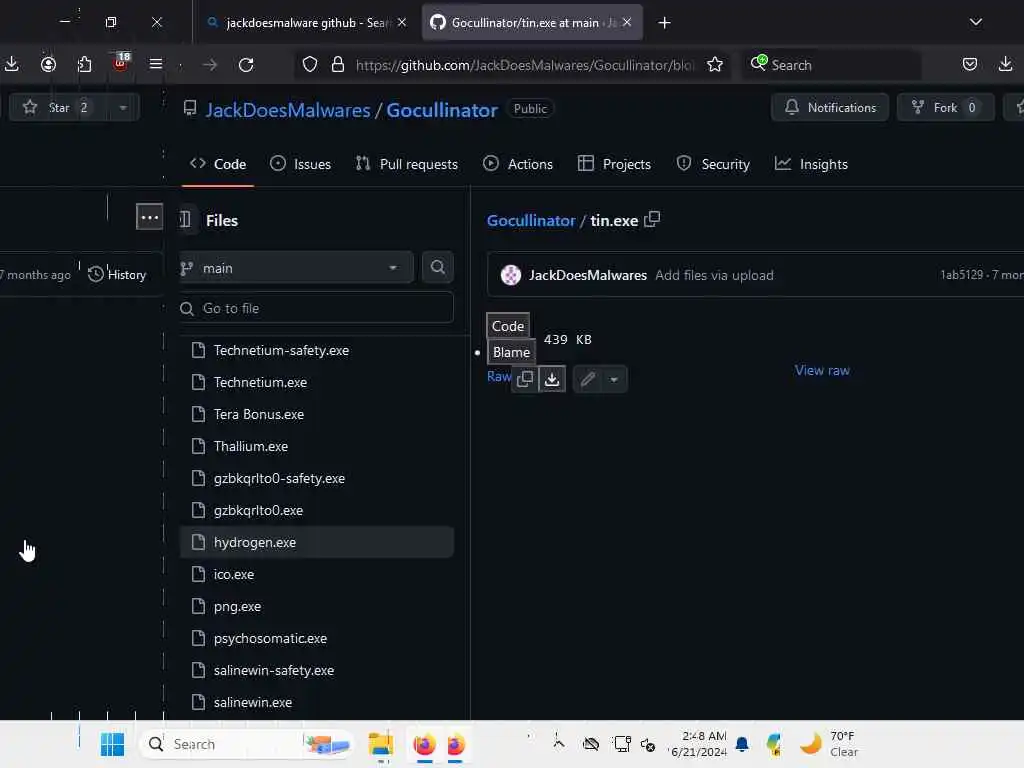The height and width of the screenshot is (768, 1024).
Task: Copy raw file contents icon
Action: [525, 379]
